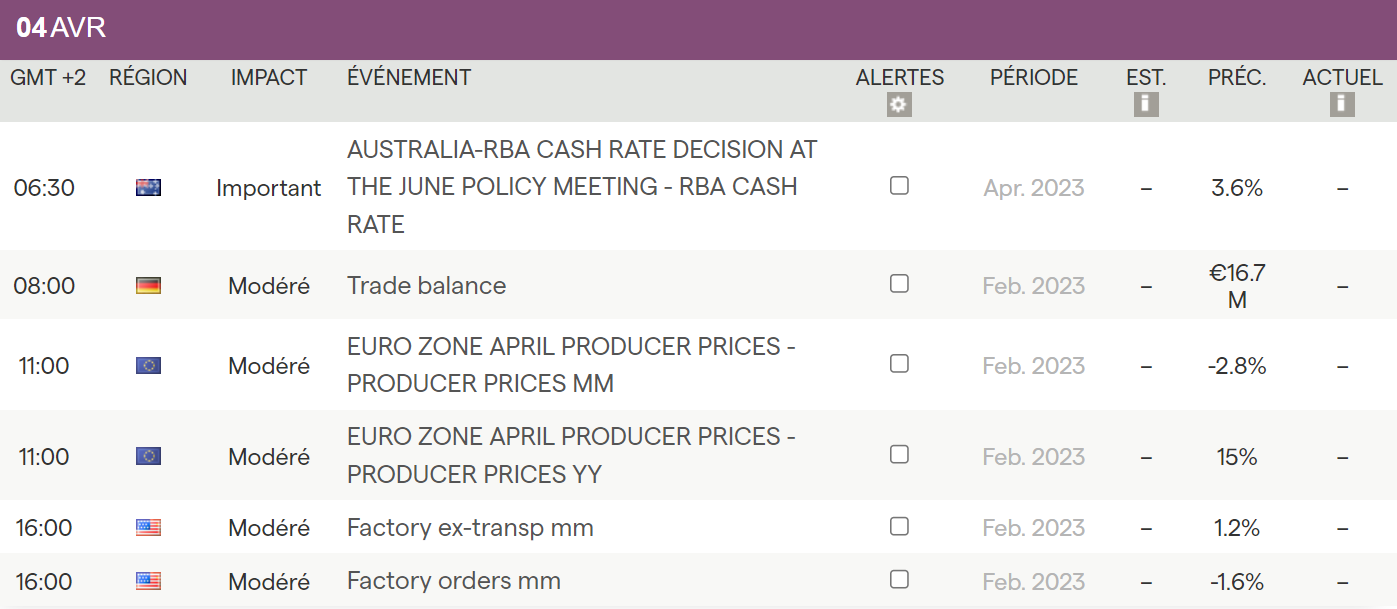Click info icon under EST. column
This screenshot has height=609, width=1397.
pos(1146,104)
